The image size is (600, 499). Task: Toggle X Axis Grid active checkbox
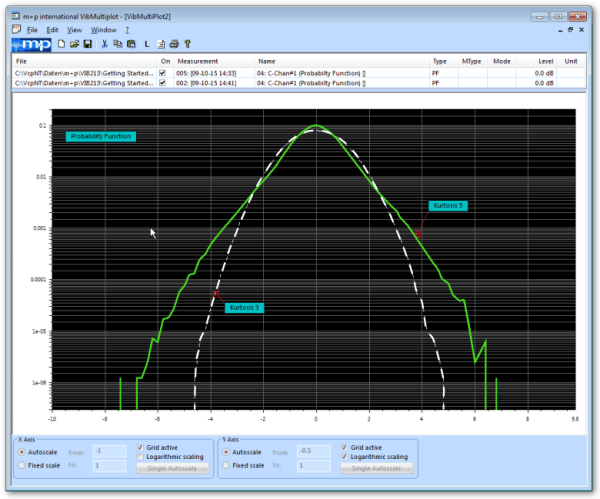click(x=140, y=447)
